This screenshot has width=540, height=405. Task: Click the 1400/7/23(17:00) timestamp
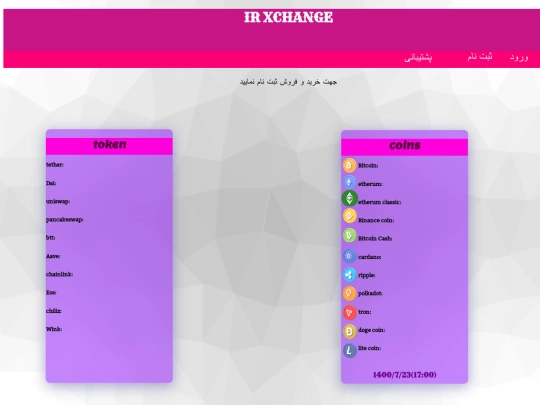click(x=405, y=375)
